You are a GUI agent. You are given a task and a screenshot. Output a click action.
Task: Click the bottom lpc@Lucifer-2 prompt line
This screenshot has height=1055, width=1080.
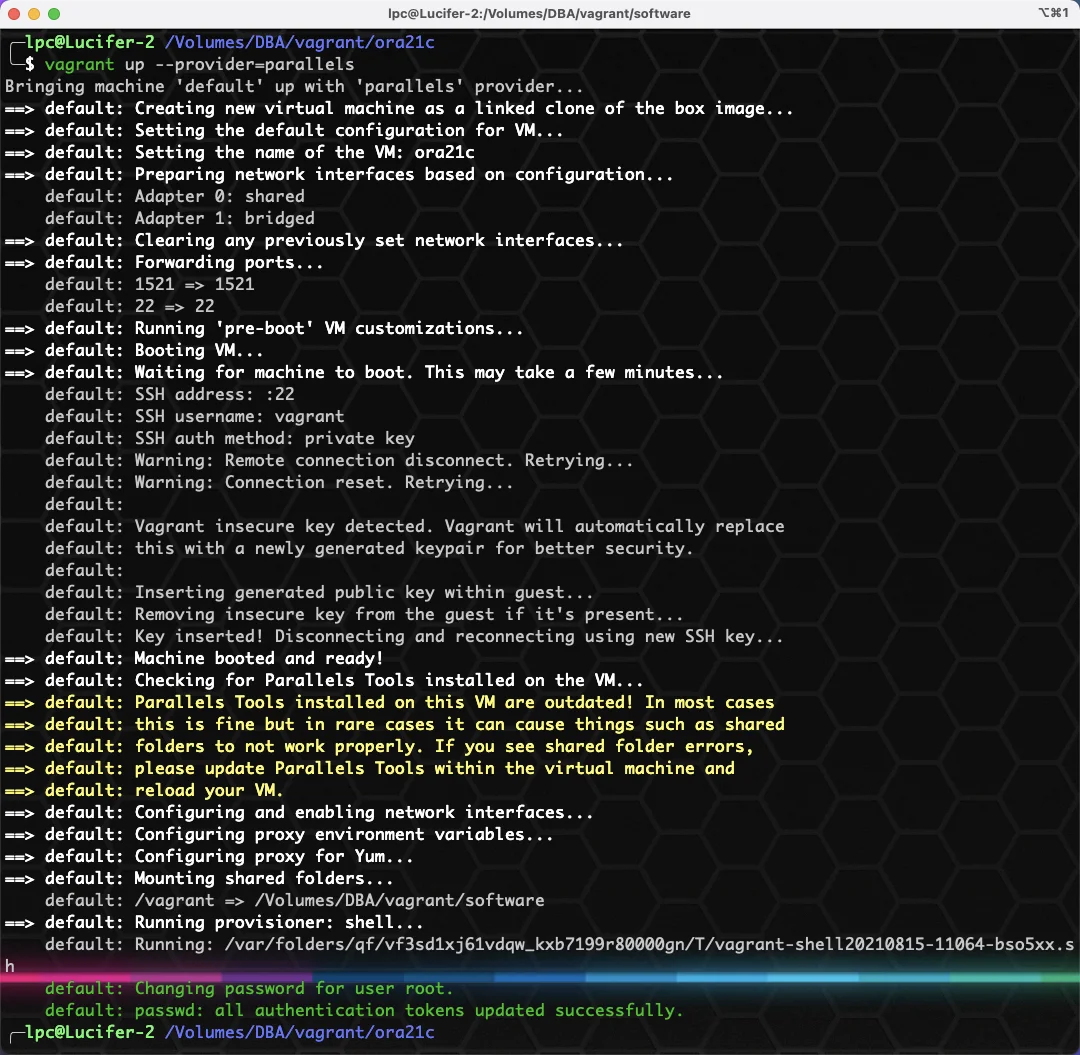click(x=222, y=1033)
